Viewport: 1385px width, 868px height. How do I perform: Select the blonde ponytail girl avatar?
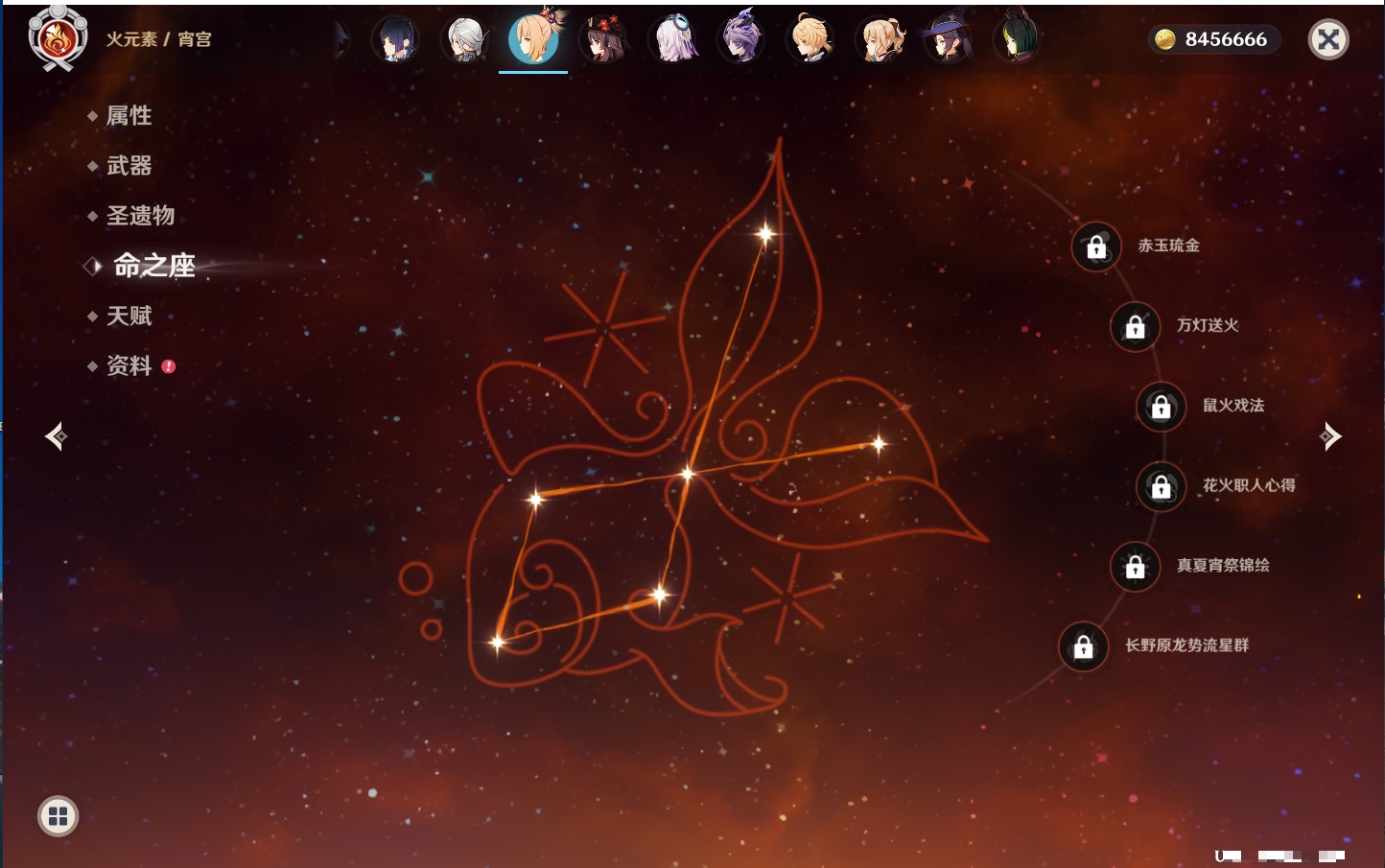pos(880,40)
